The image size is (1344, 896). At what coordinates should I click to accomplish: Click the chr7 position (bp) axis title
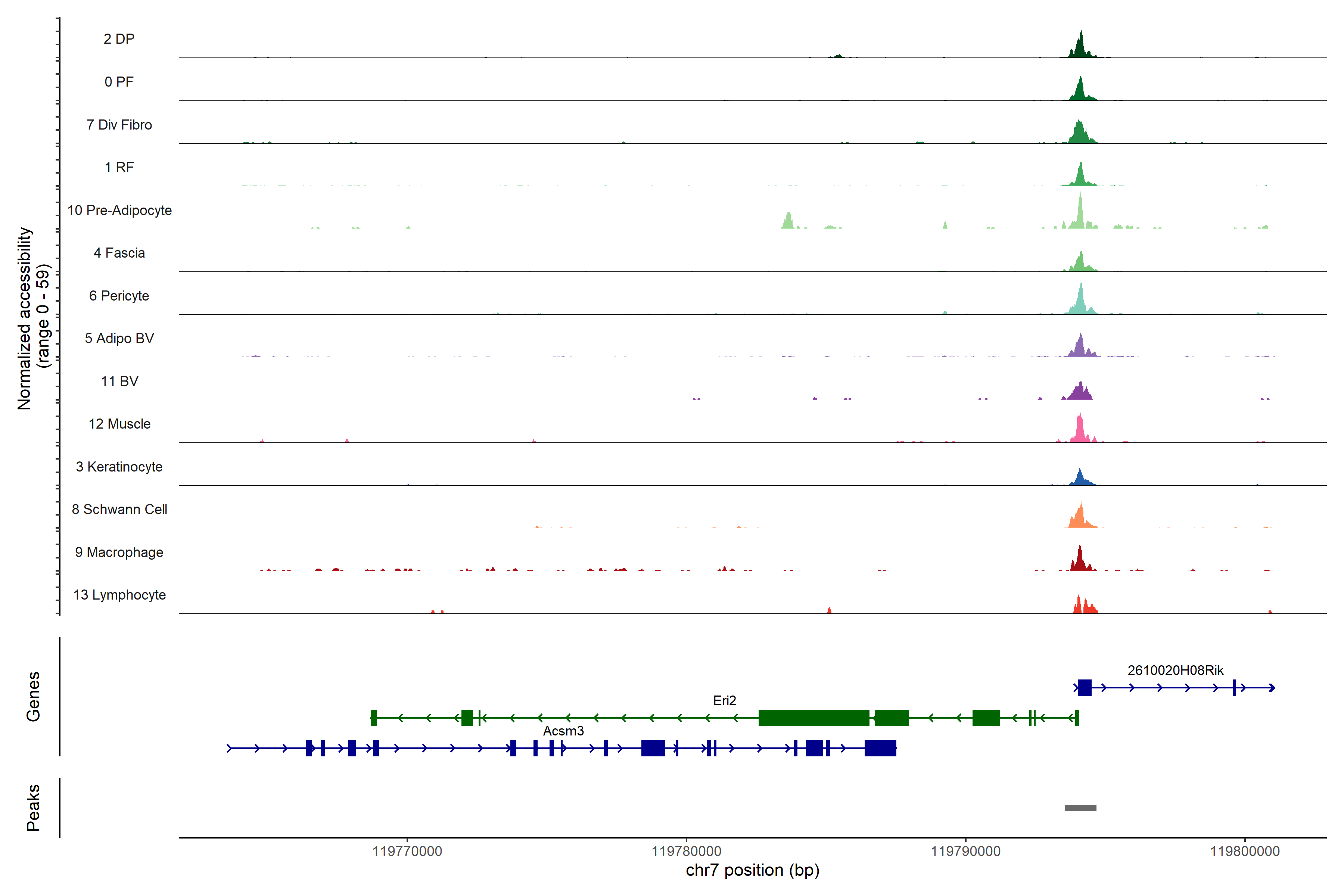752,870
